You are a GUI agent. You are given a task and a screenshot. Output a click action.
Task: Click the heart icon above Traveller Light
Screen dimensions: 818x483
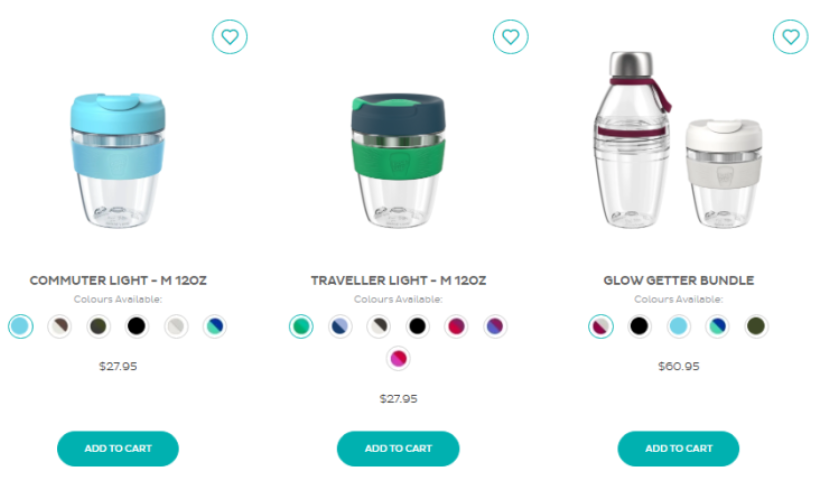tap(510, 37)
